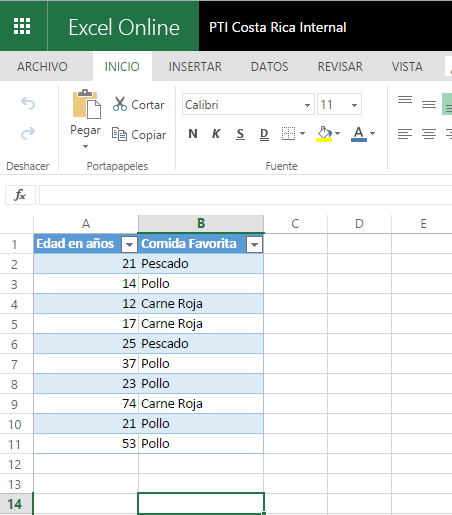Click the Cortar scissors icon

(120, 104)
